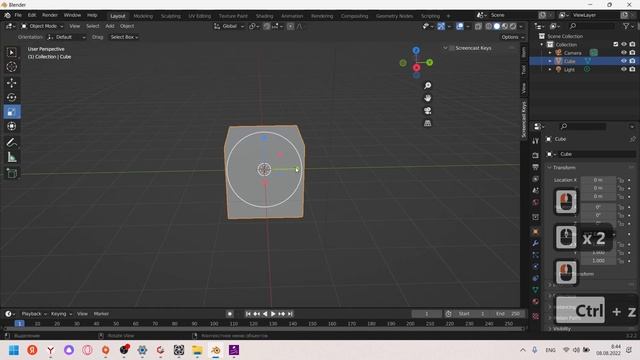Open Select Box drag dropdown
The image size is (640, 360).
pos(124,37)
